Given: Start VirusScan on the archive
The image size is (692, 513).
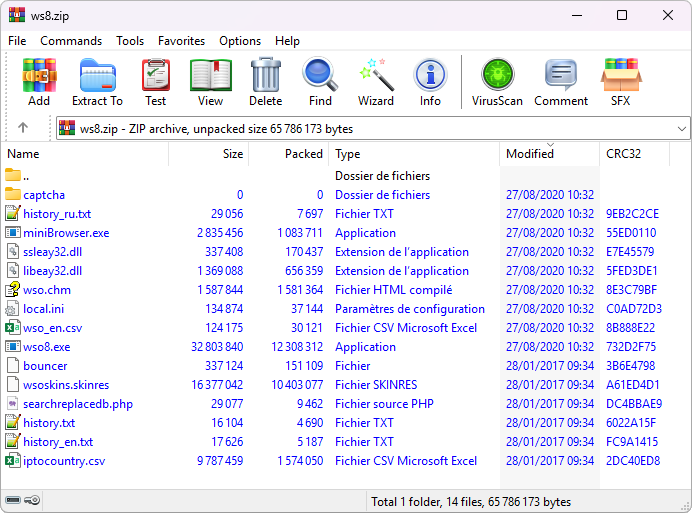Looking at the screenshot, I should pyautogui.click(x=497, y=82).
